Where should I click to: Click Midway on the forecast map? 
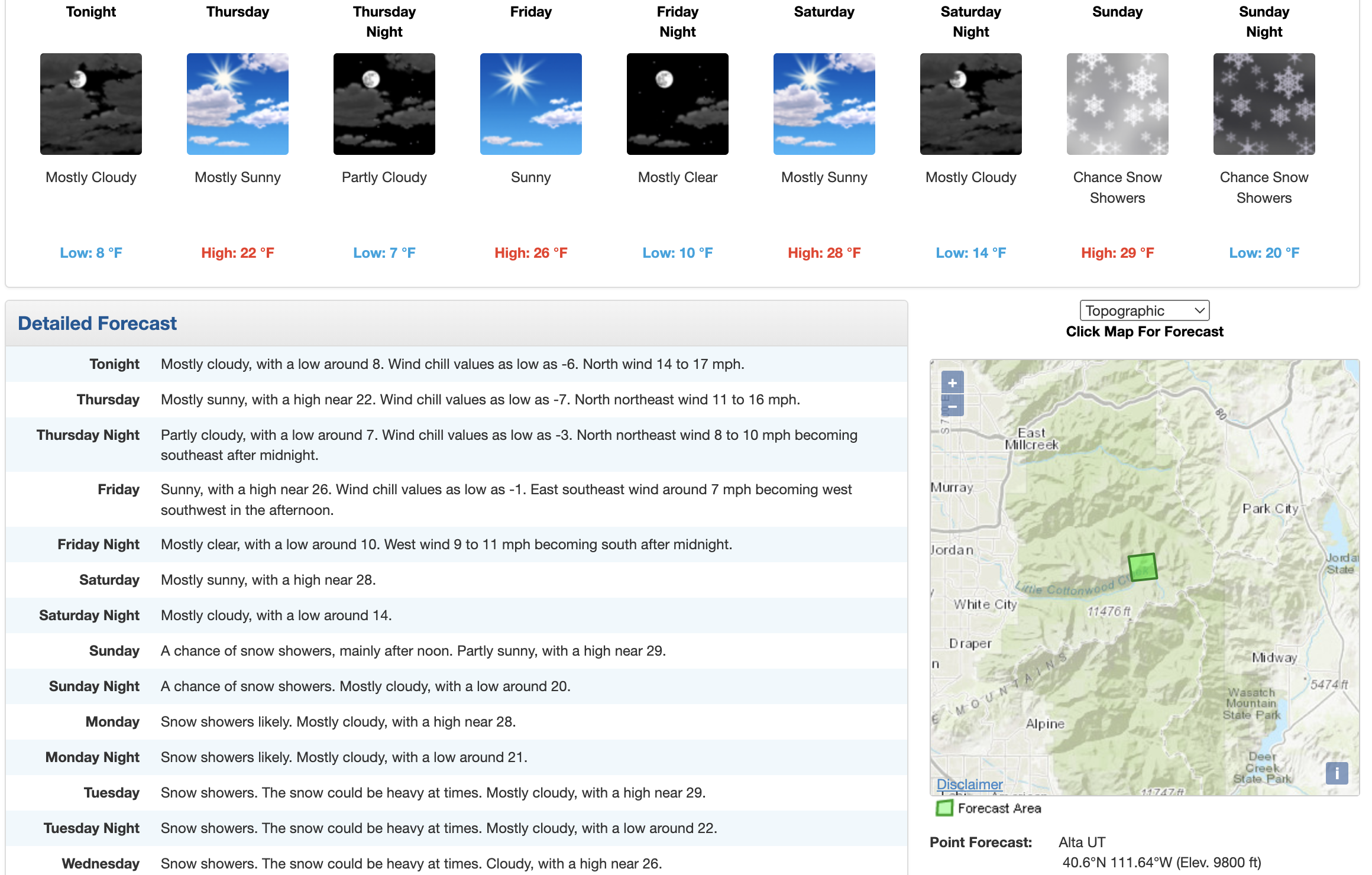click(x=1274, y=657)
